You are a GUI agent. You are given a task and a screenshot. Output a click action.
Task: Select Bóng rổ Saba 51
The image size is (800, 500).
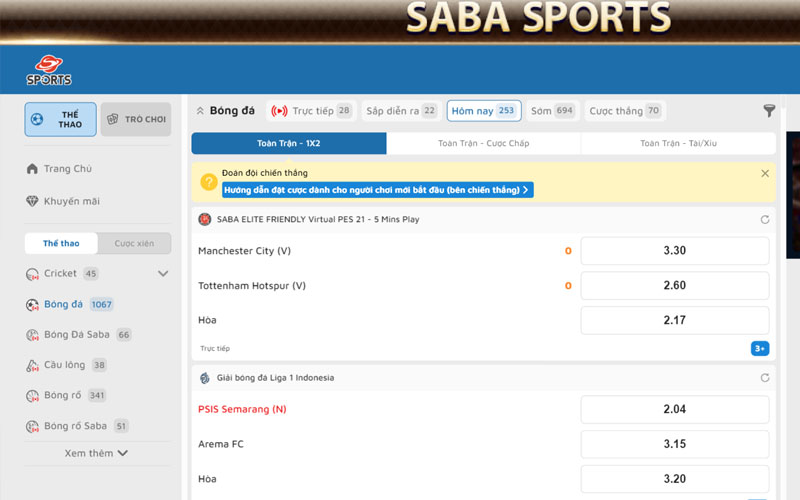coord(86,426)
